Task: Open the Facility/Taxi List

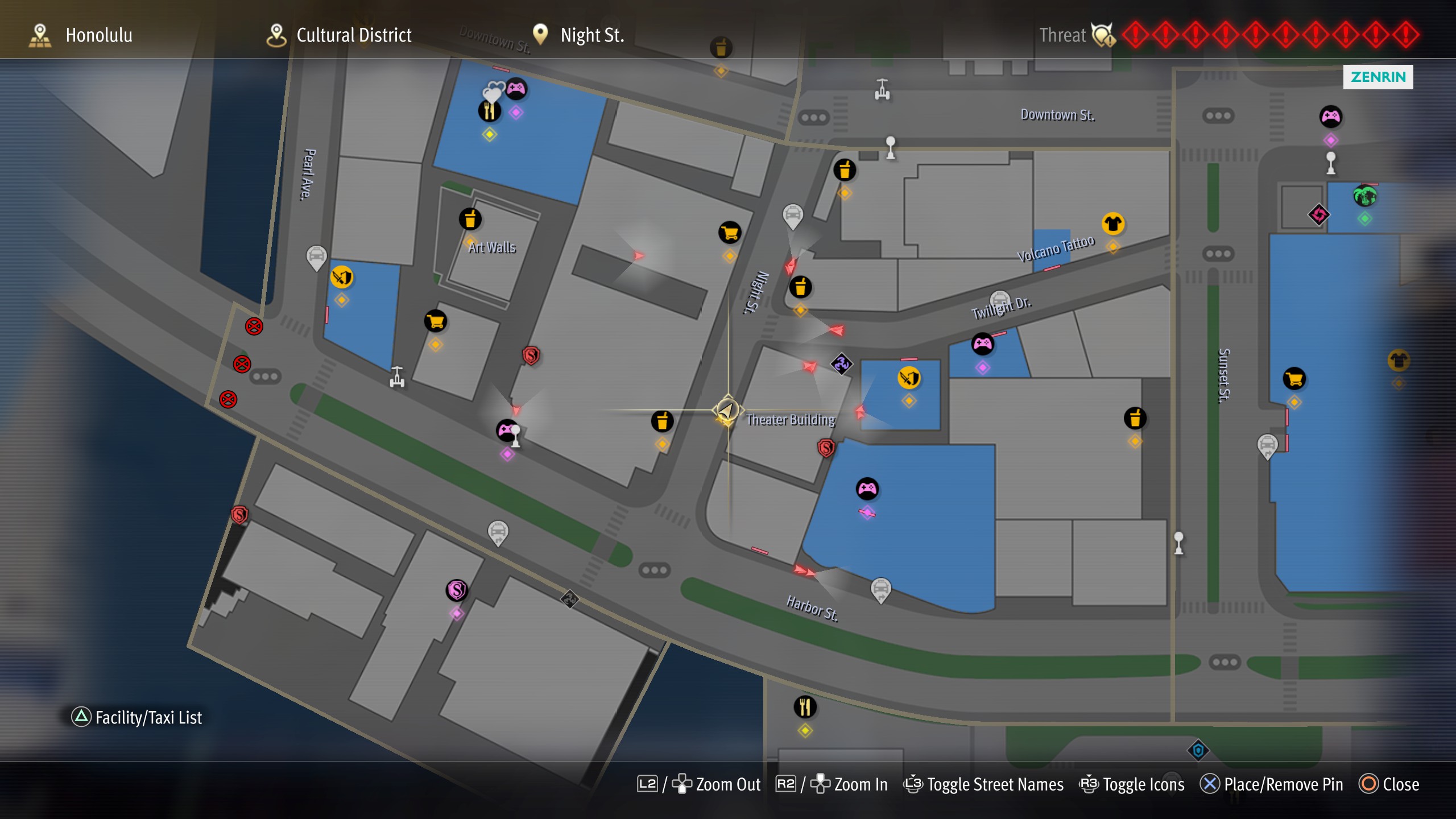Action: pos(136,717)
